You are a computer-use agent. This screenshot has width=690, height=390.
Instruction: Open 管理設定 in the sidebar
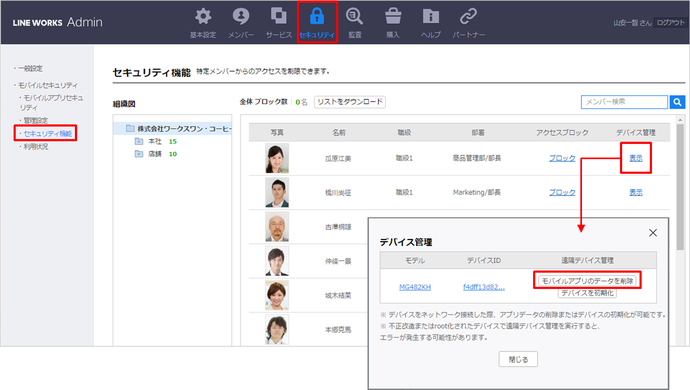click(x=35, y=120)
